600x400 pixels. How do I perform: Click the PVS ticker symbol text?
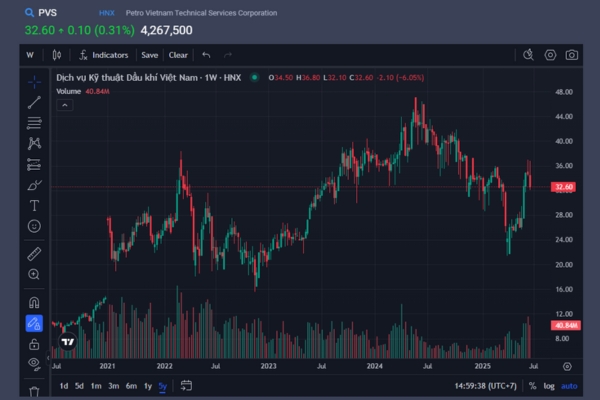(47, 13)
